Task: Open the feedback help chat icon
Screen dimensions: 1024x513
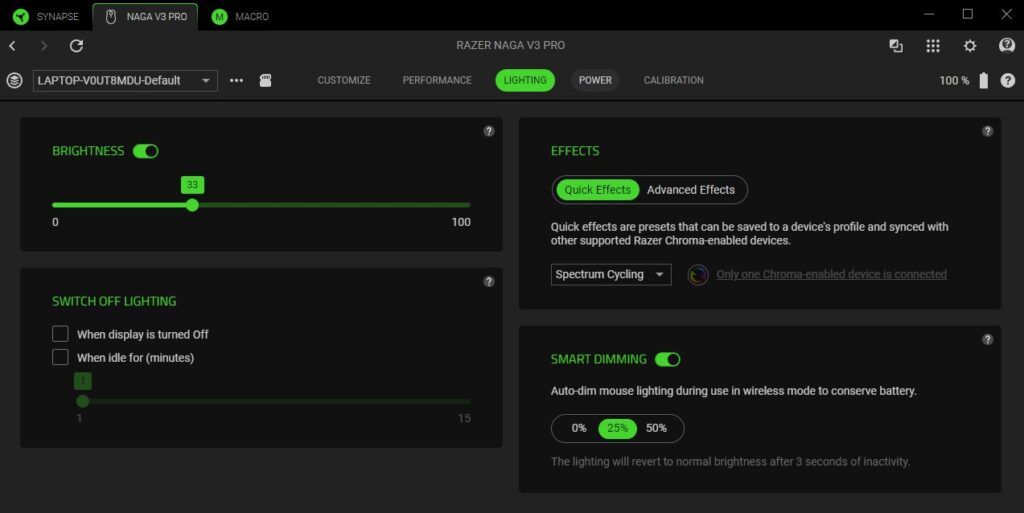Action: pos(1007,45)
